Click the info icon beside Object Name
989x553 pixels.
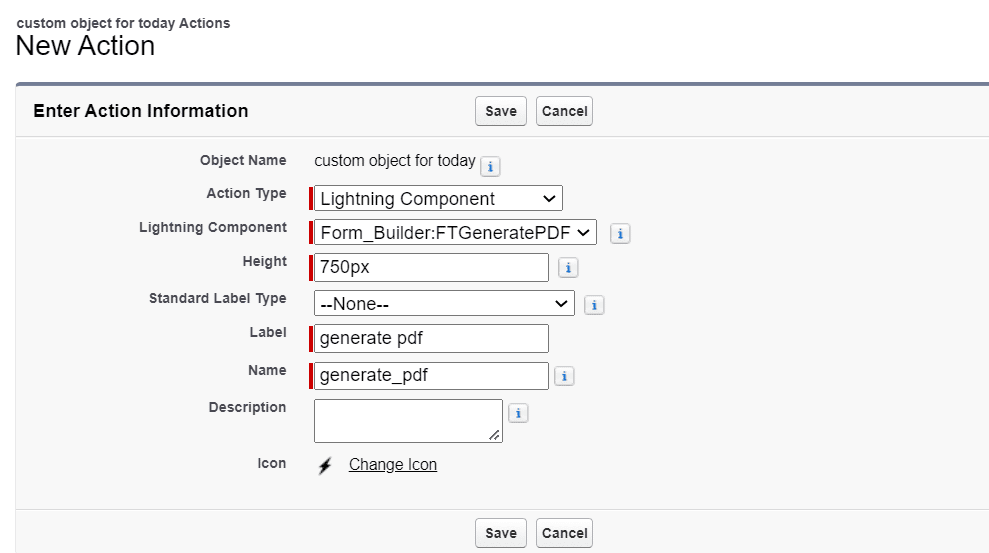click(491, 166)
